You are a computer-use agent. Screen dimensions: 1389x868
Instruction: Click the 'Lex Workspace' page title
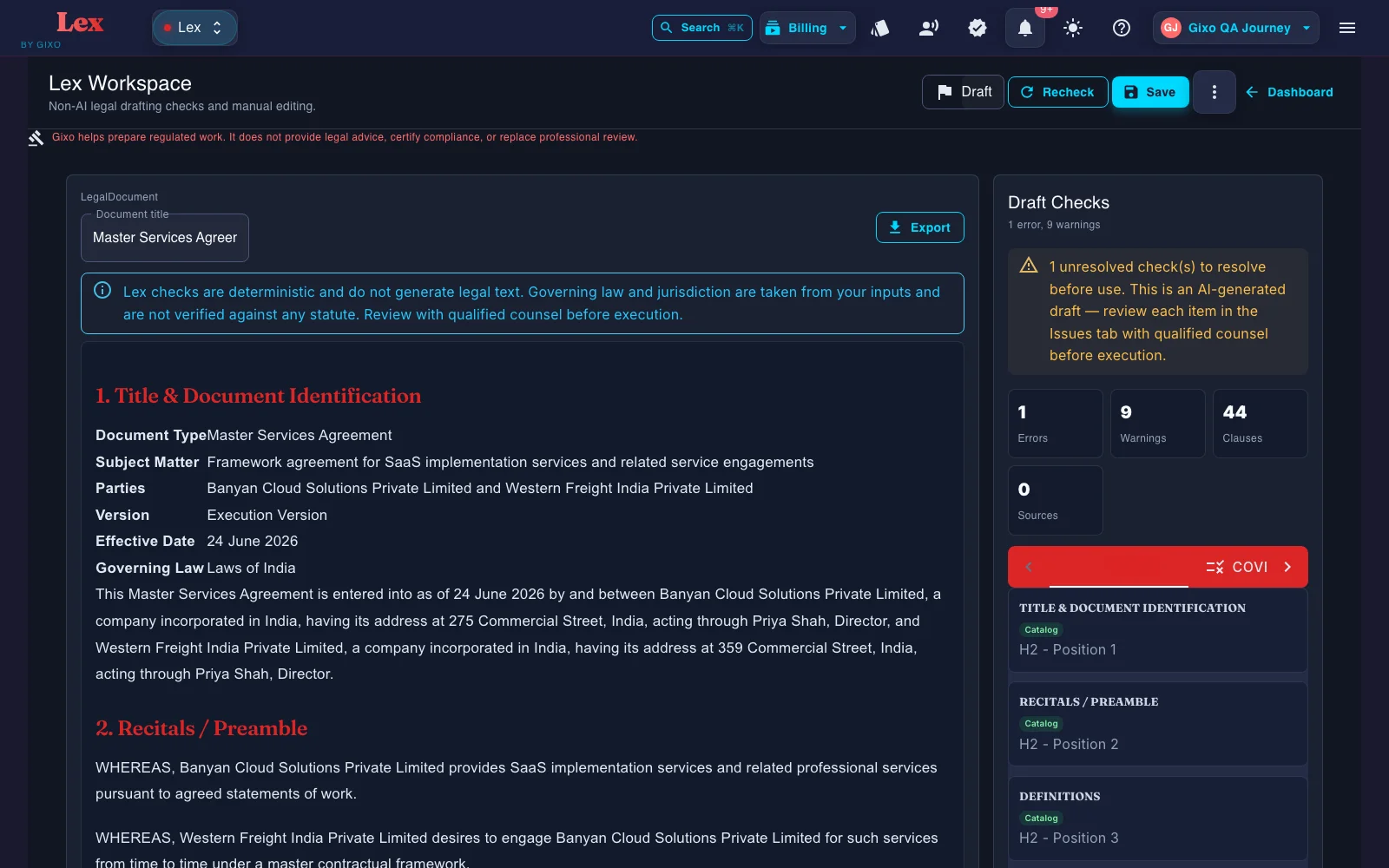click(x=120, y=83)
